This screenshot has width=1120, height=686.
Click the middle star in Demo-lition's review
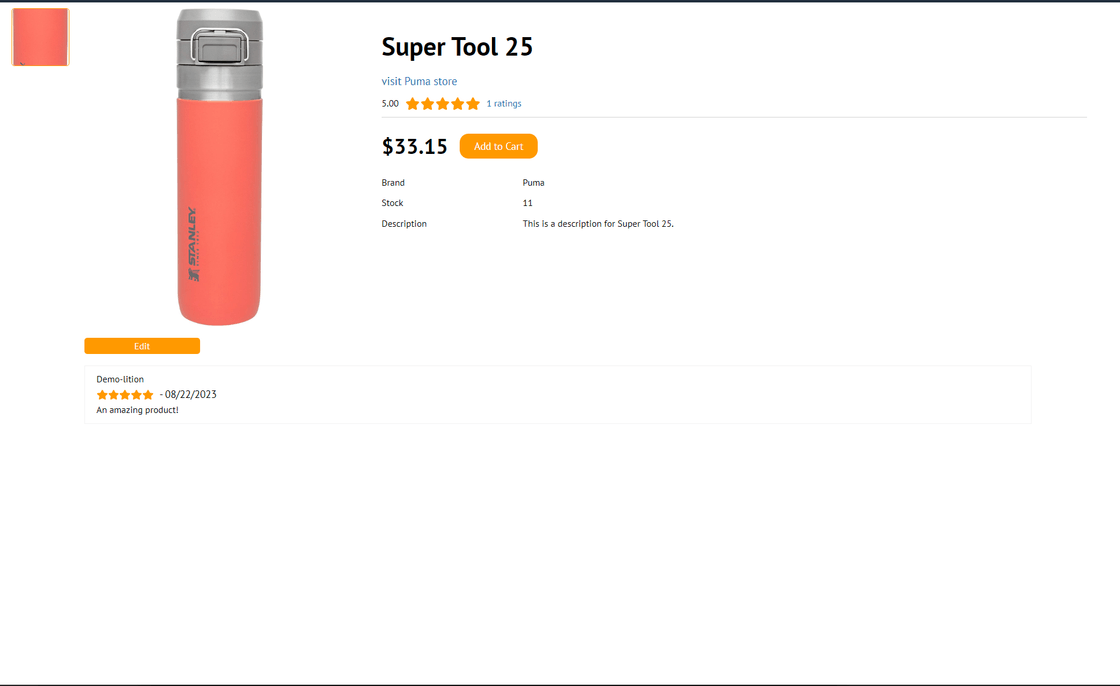tap(125, 395)
